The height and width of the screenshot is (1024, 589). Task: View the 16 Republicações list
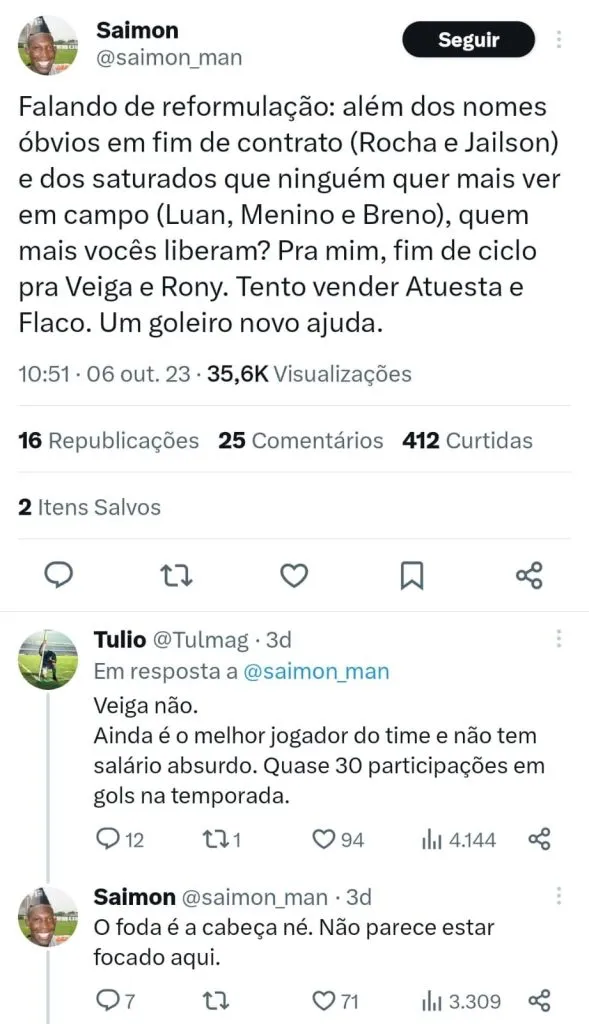108,441
